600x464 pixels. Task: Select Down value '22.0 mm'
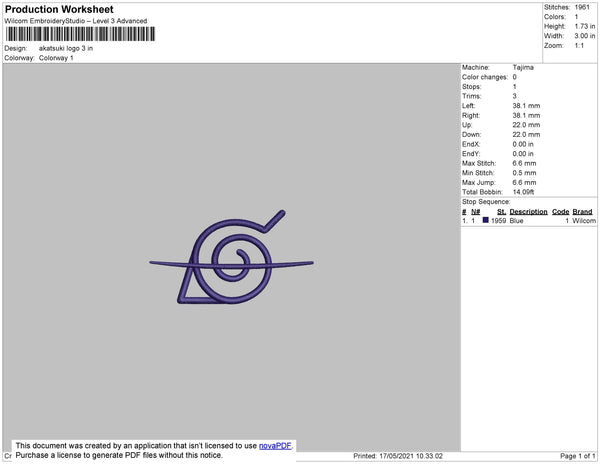(x=526, y=134)
